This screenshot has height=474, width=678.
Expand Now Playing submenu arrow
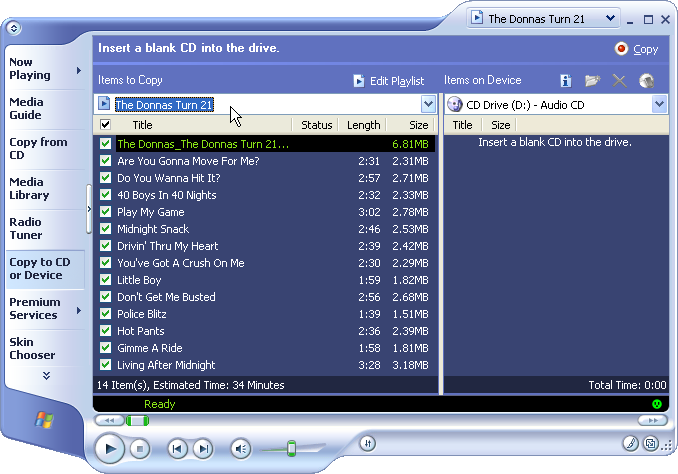[x=79, y=70]
